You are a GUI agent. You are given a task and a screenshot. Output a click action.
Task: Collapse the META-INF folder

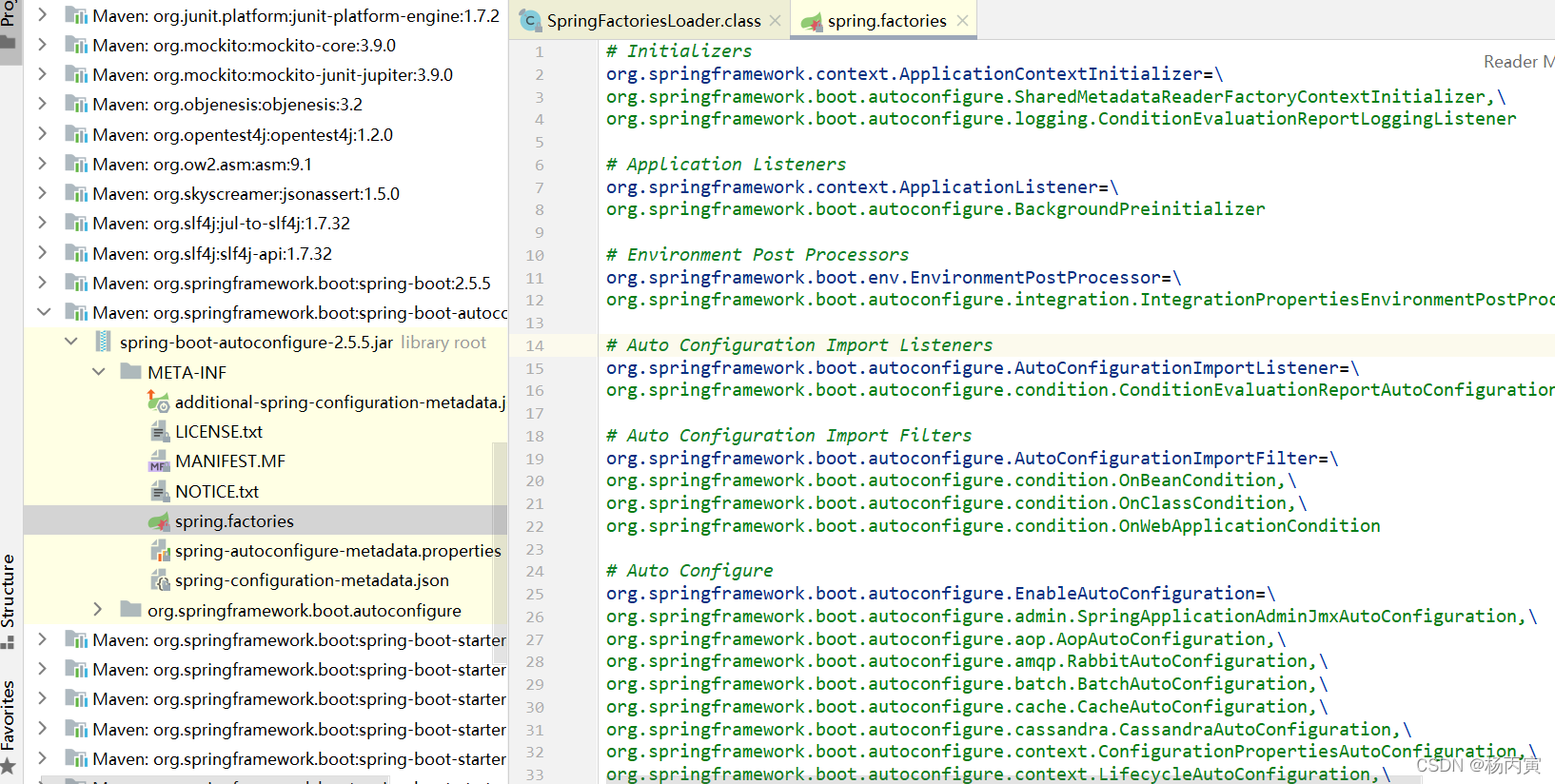[x=98, y=372]
